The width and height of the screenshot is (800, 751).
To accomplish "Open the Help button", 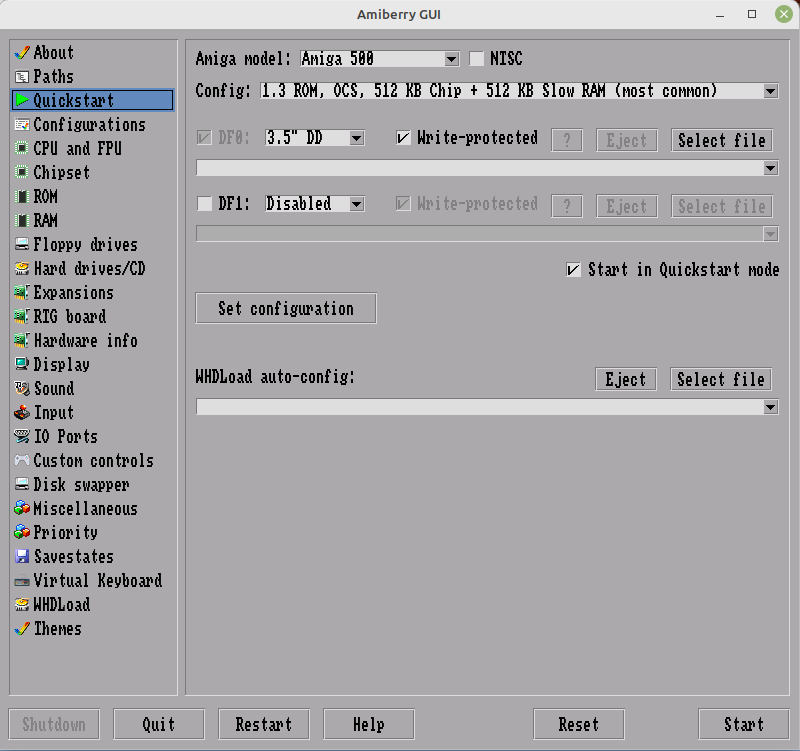I will click(369, 724).
